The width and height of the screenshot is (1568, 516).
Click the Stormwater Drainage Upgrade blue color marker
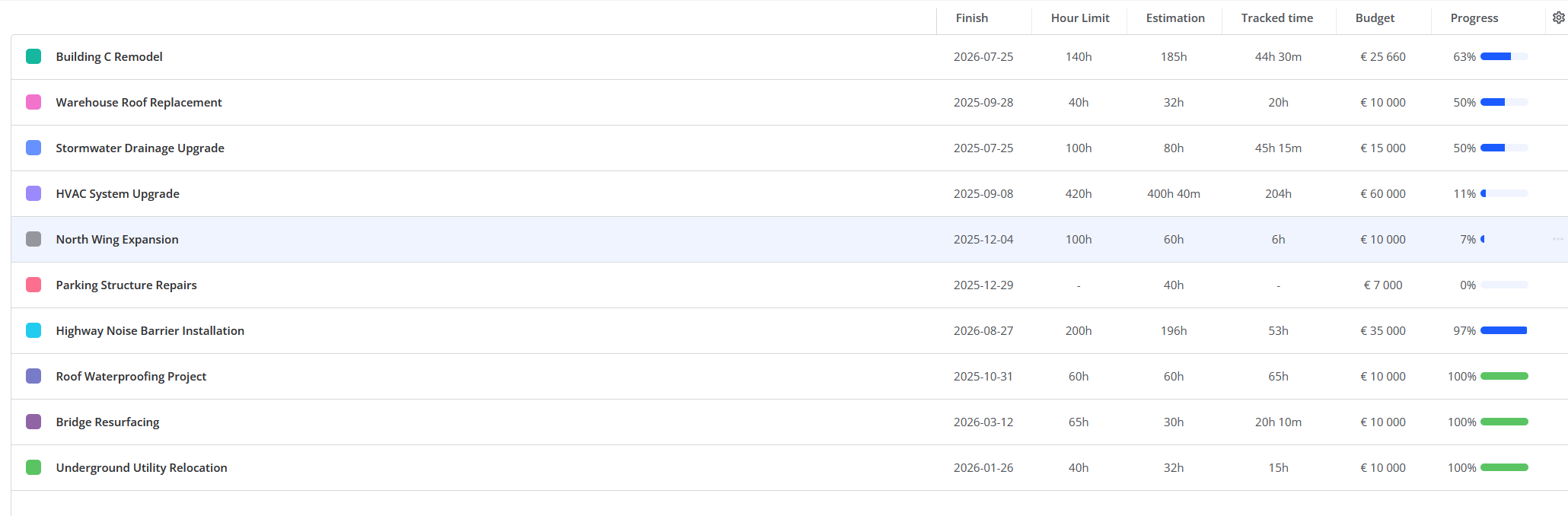click(x=33, y=148)
